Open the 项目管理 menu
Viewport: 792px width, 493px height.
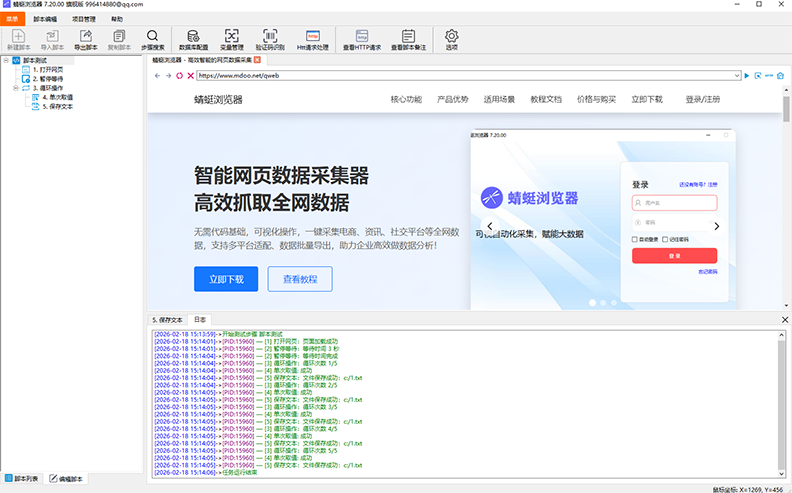[x=82, y=19]
